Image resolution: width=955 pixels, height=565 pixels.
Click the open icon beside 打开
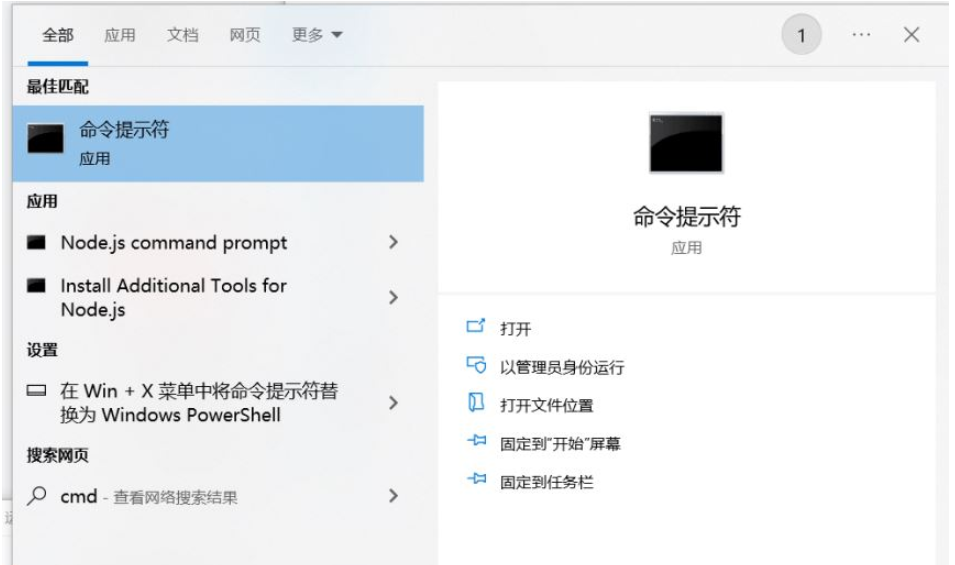476,326
